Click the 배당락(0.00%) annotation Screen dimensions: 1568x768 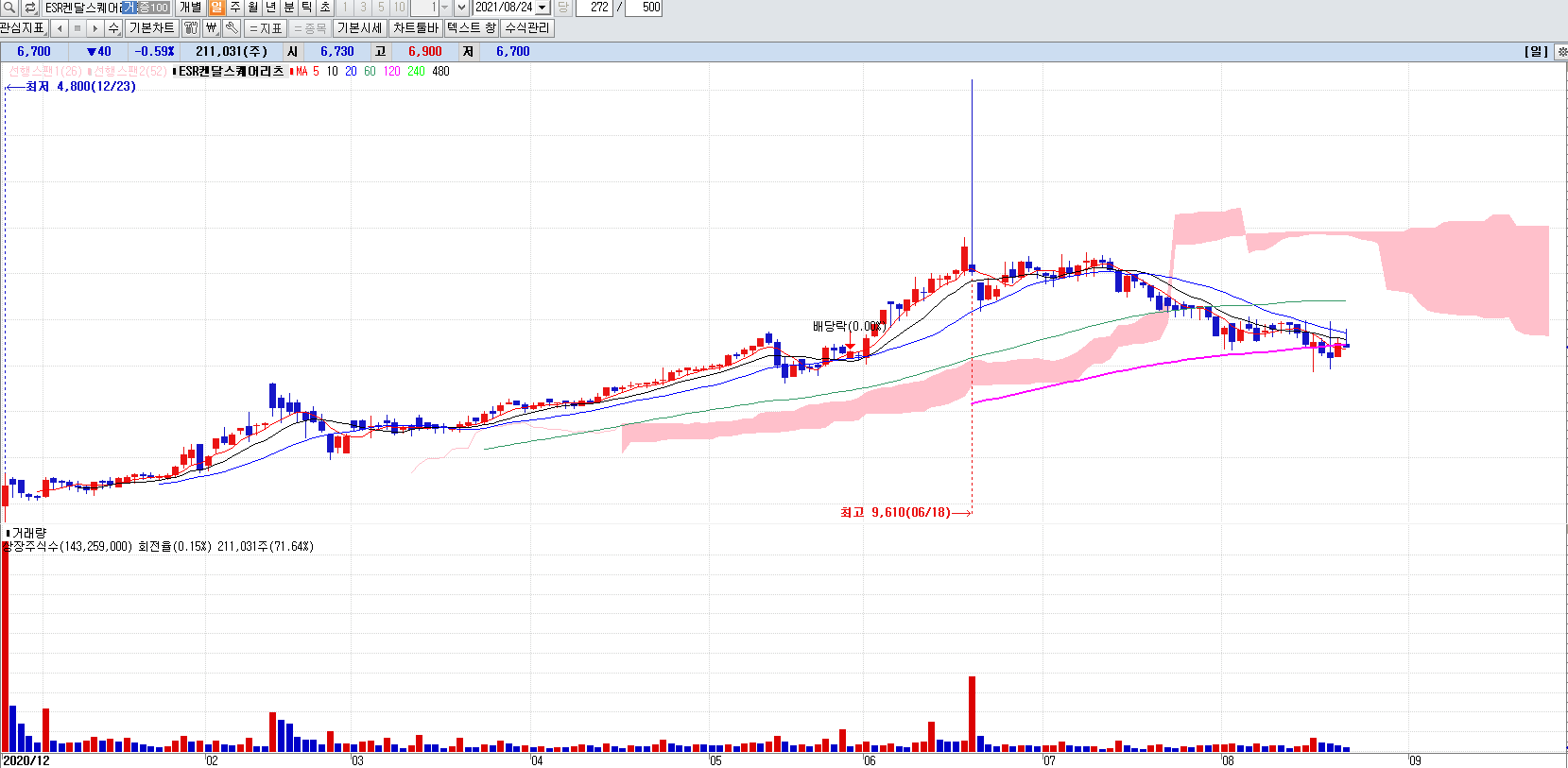point(848,326)
